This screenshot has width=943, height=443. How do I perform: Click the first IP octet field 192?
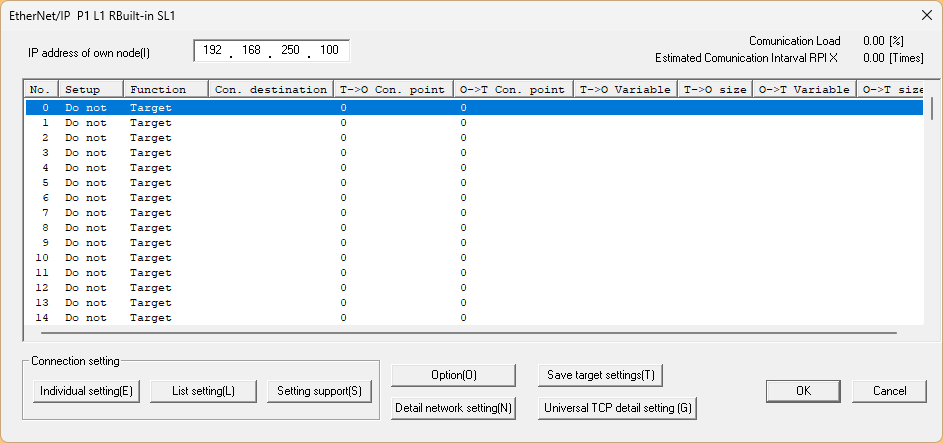(213, 50)
